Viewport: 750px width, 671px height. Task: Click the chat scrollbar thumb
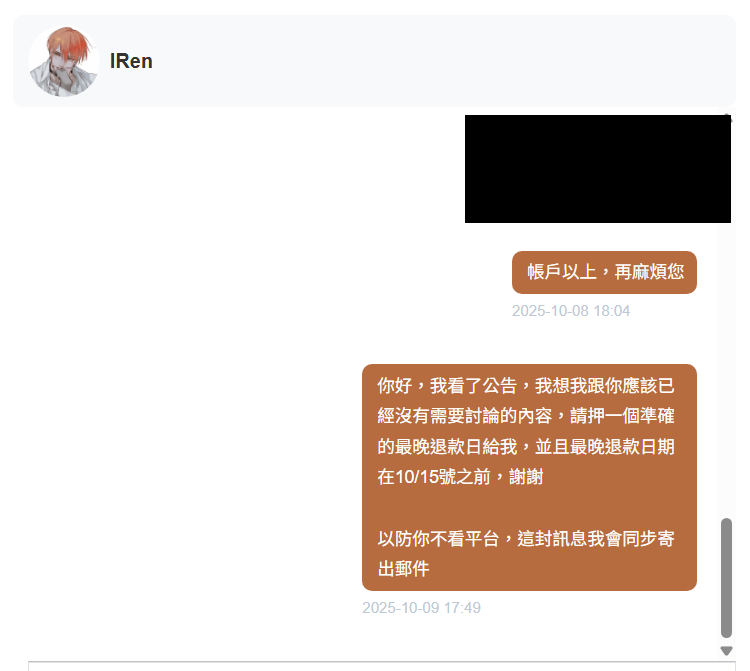click(726, 578)
